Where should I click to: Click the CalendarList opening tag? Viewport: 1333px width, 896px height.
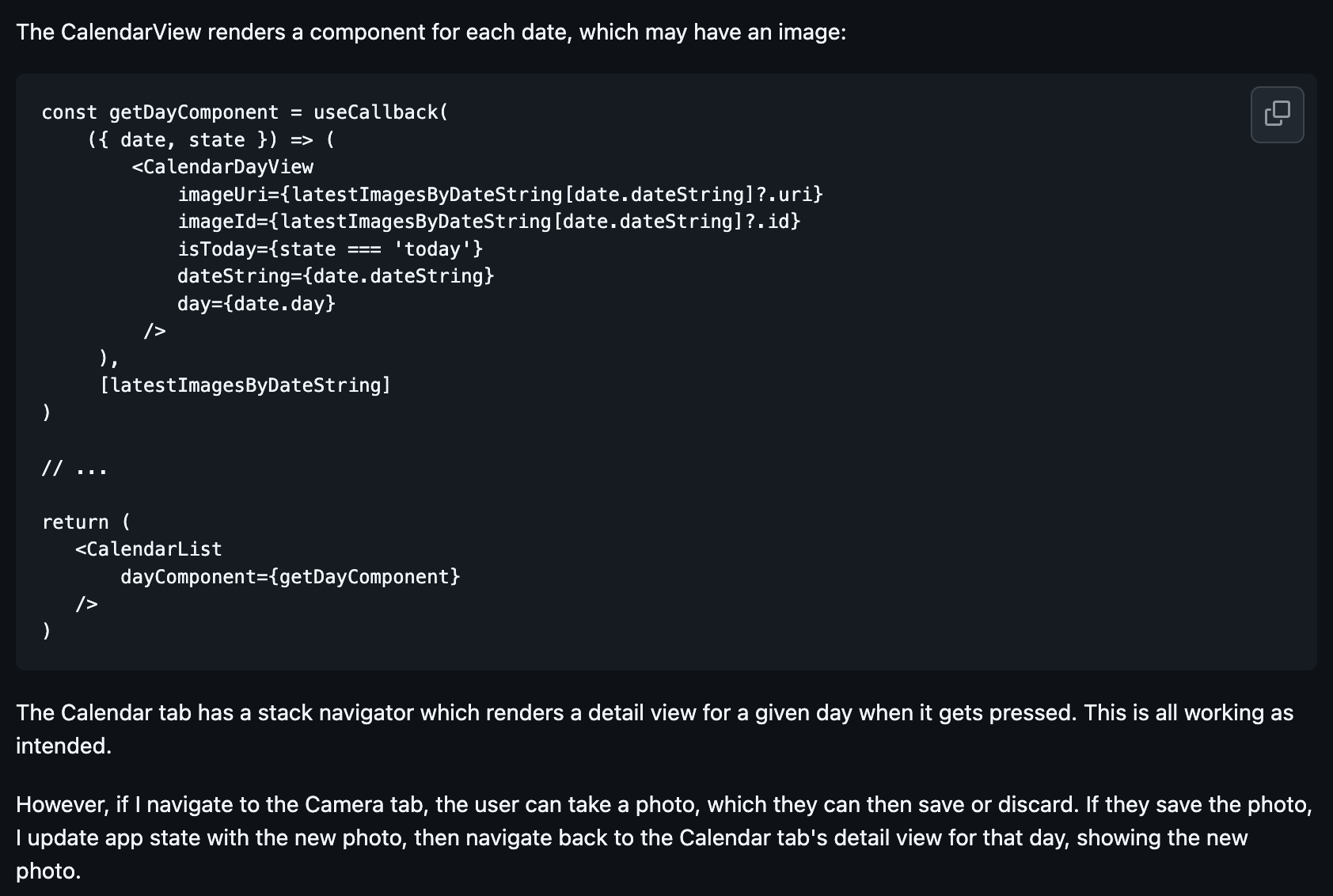148,549
